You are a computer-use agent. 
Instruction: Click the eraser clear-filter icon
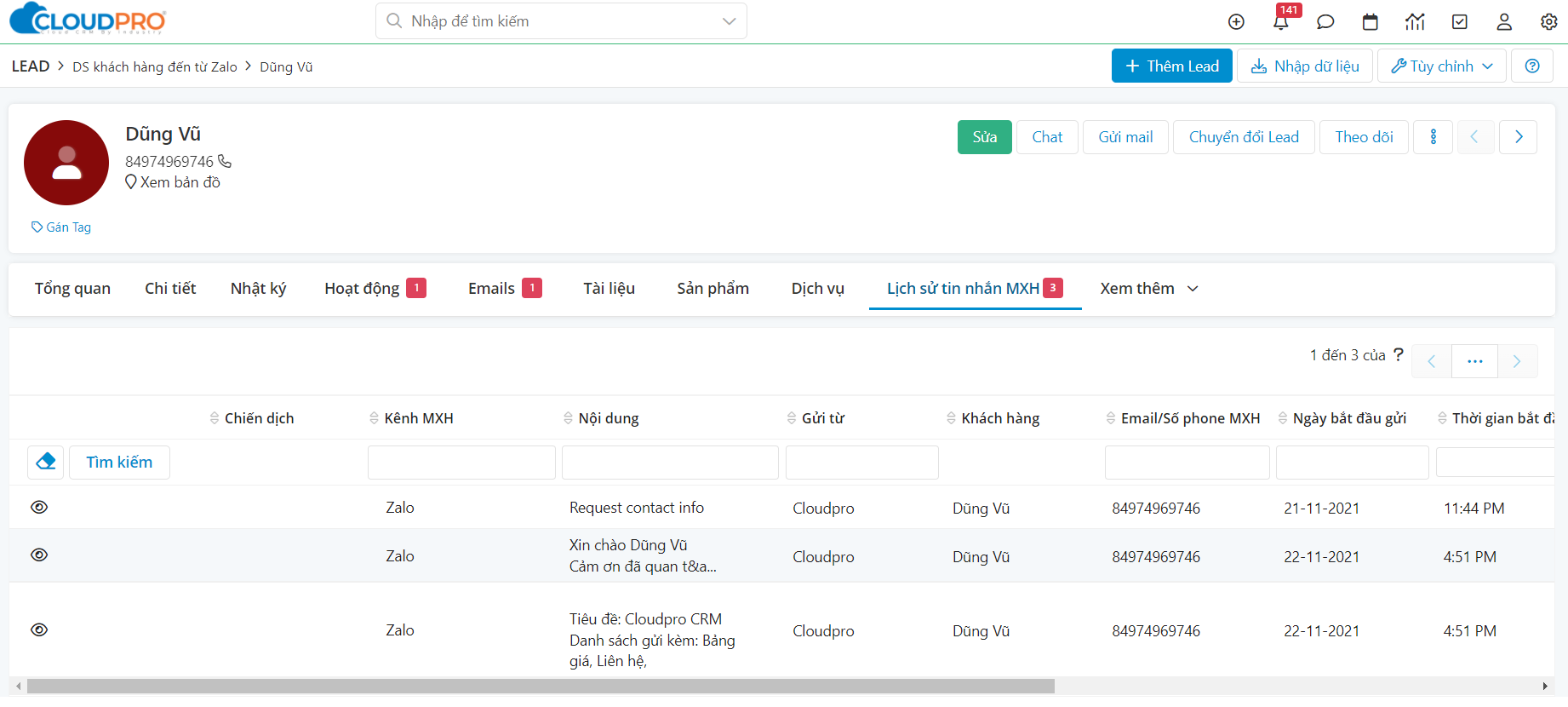(46, 462)
